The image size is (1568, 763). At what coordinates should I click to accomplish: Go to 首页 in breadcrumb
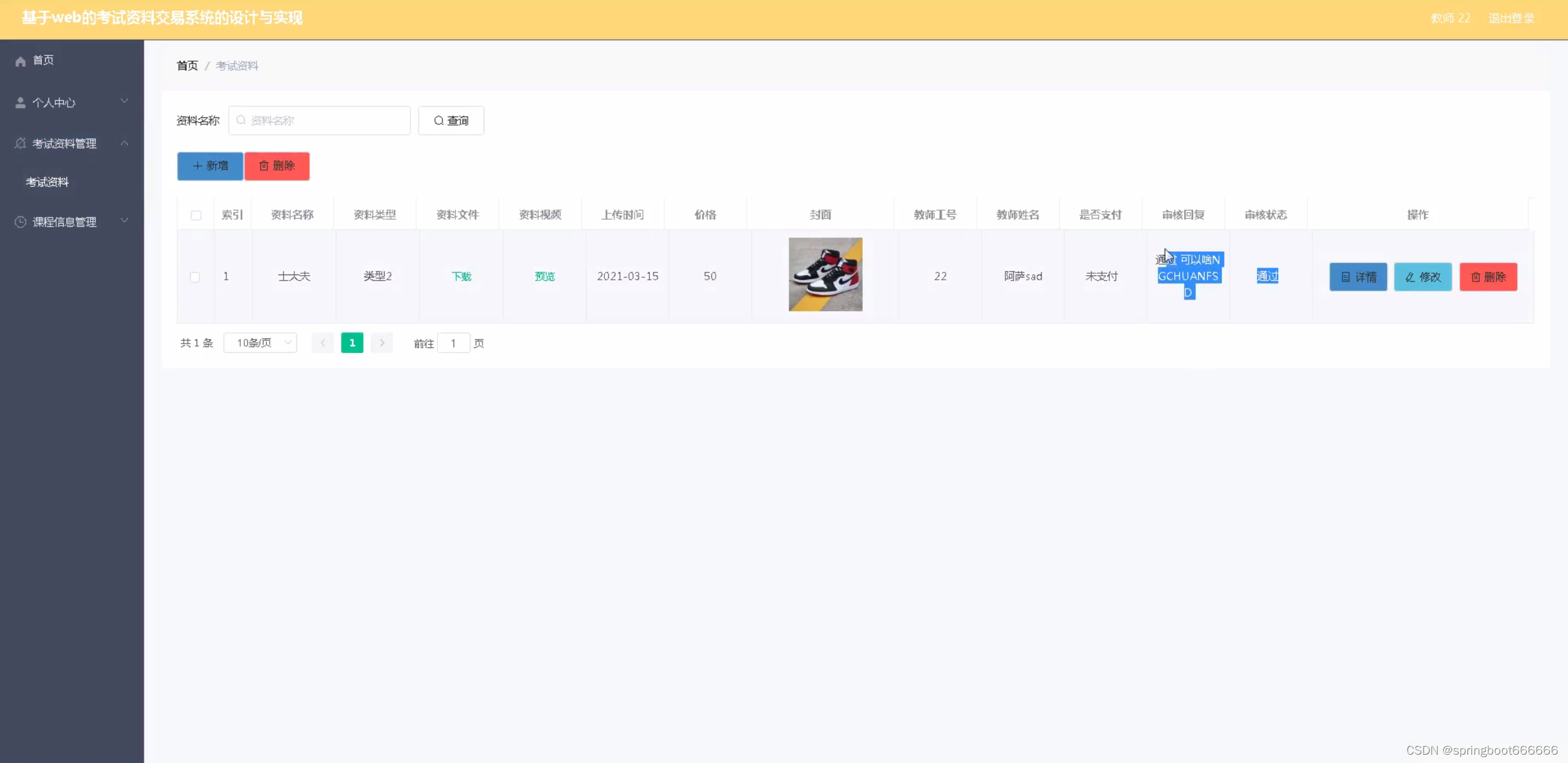[x=187, y=66]
